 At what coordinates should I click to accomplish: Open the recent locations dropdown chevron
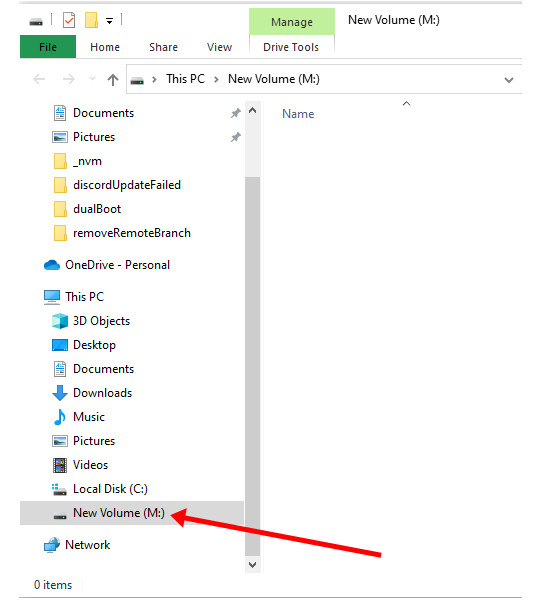[92, 79]
